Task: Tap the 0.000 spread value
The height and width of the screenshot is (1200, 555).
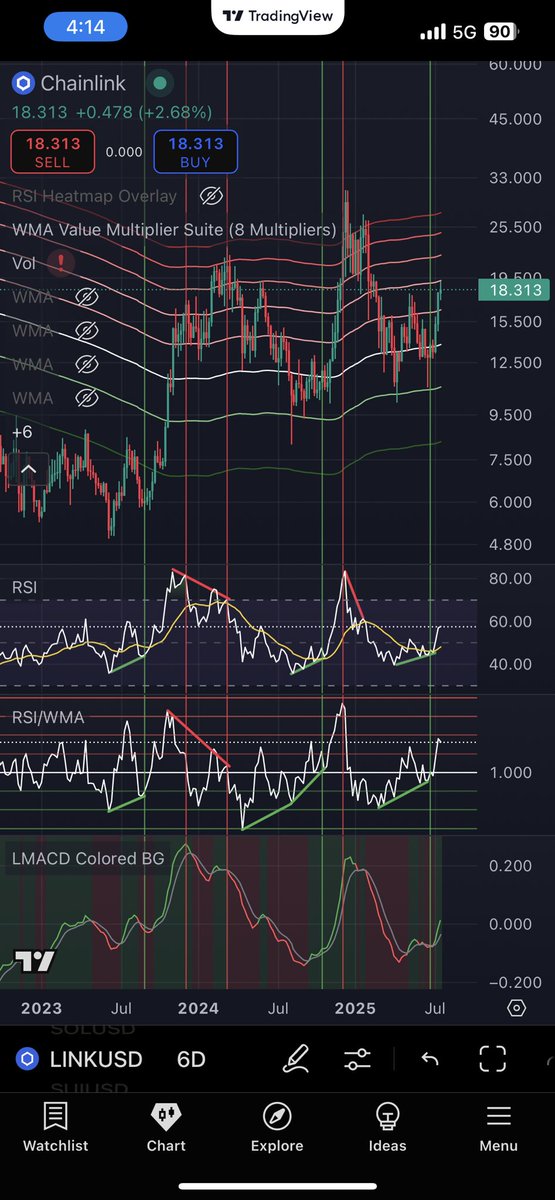Action: (x=124, y=152)
